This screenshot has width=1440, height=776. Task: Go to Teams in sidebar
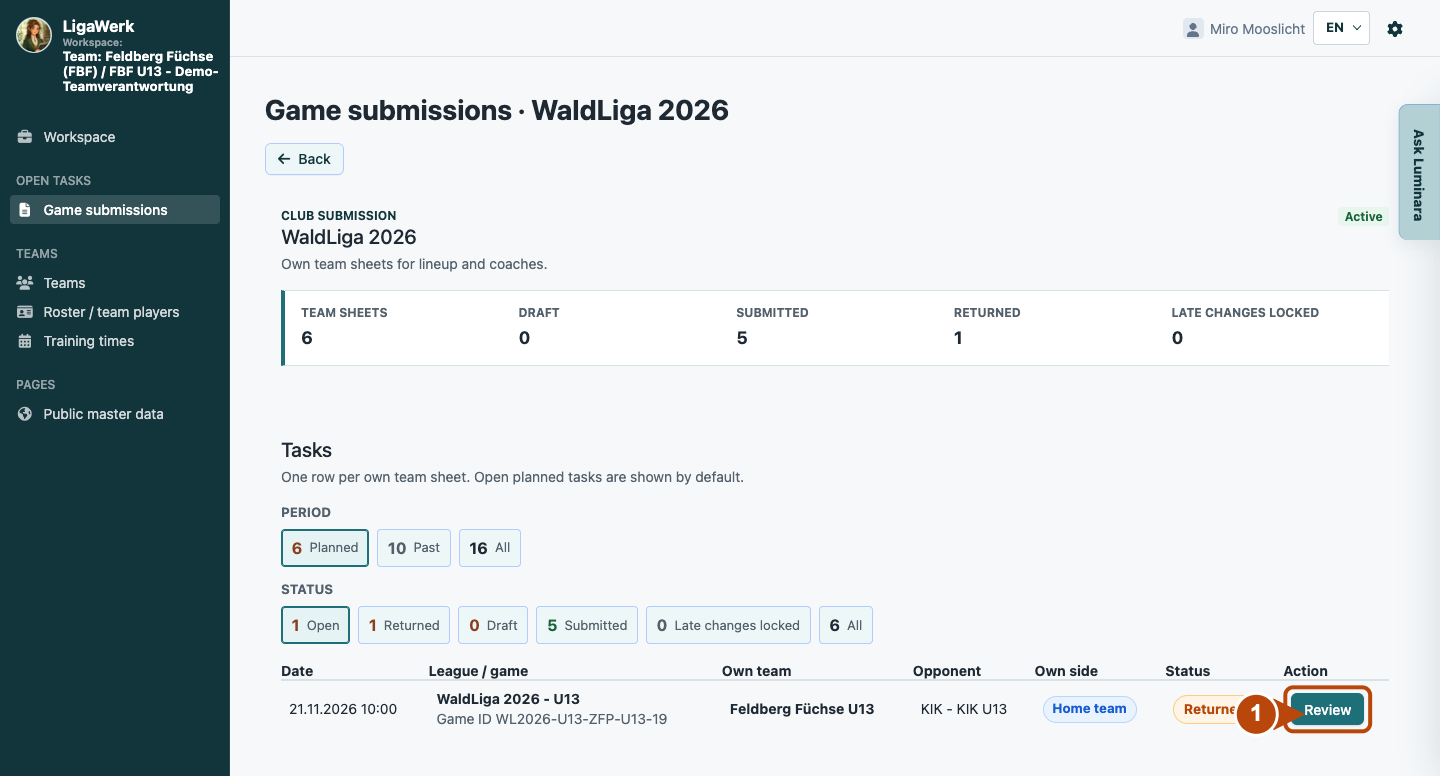115,283
